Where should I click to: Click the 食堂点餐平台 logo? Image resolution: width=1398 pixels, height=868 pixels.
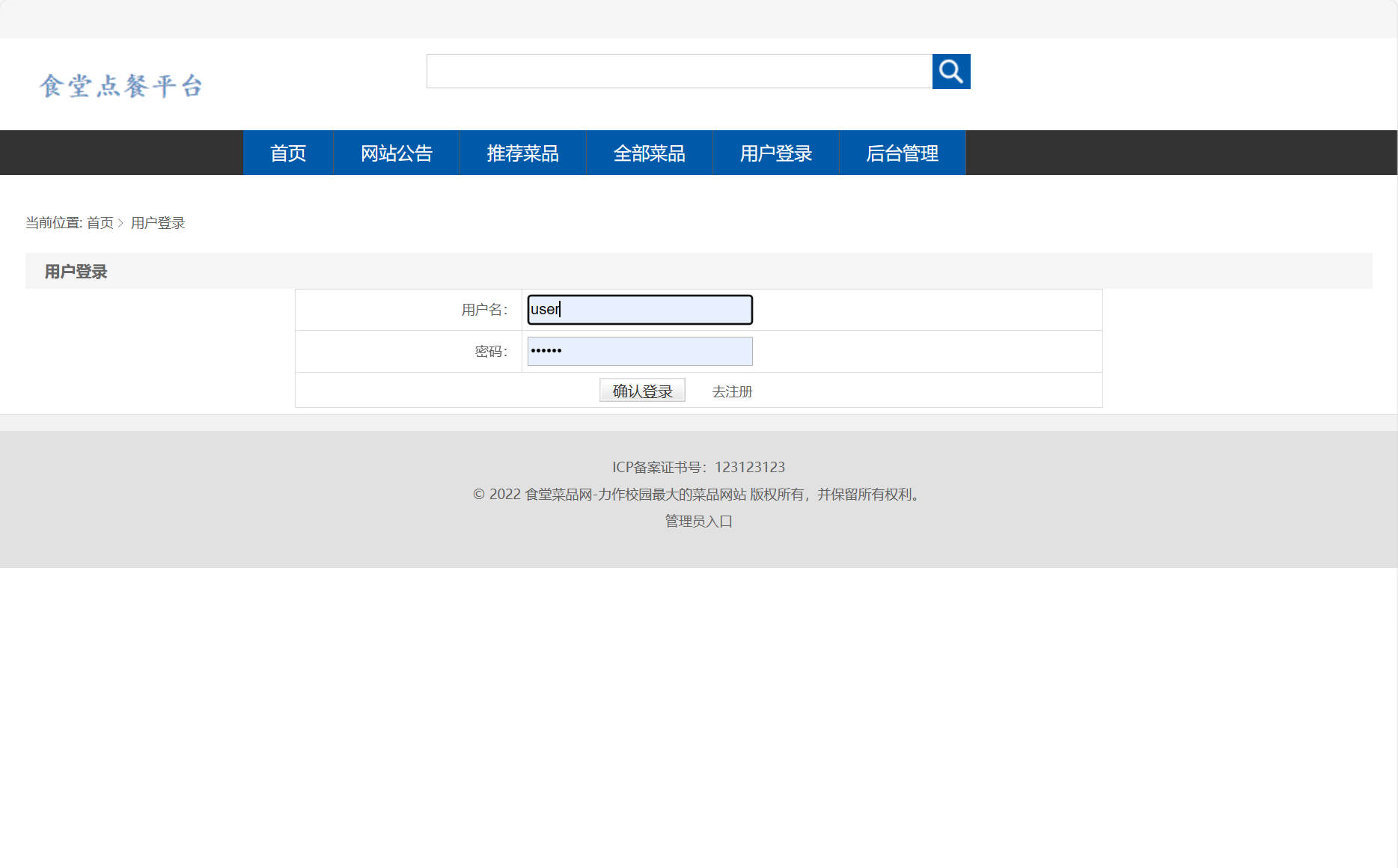pyautogui.click(x=122, y=85)
